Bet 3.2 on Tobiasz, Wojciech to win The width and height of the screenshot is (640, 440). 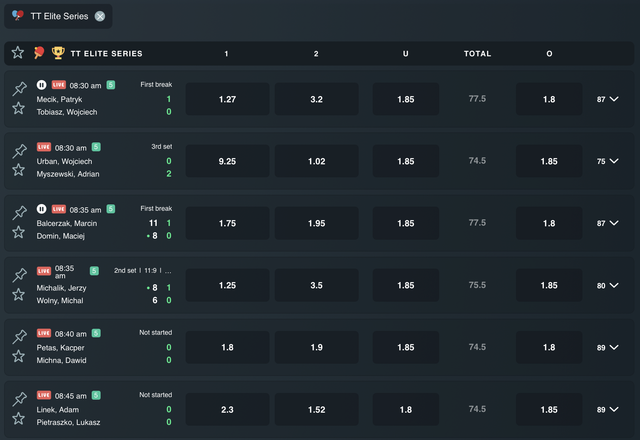(x=316, y=99)
